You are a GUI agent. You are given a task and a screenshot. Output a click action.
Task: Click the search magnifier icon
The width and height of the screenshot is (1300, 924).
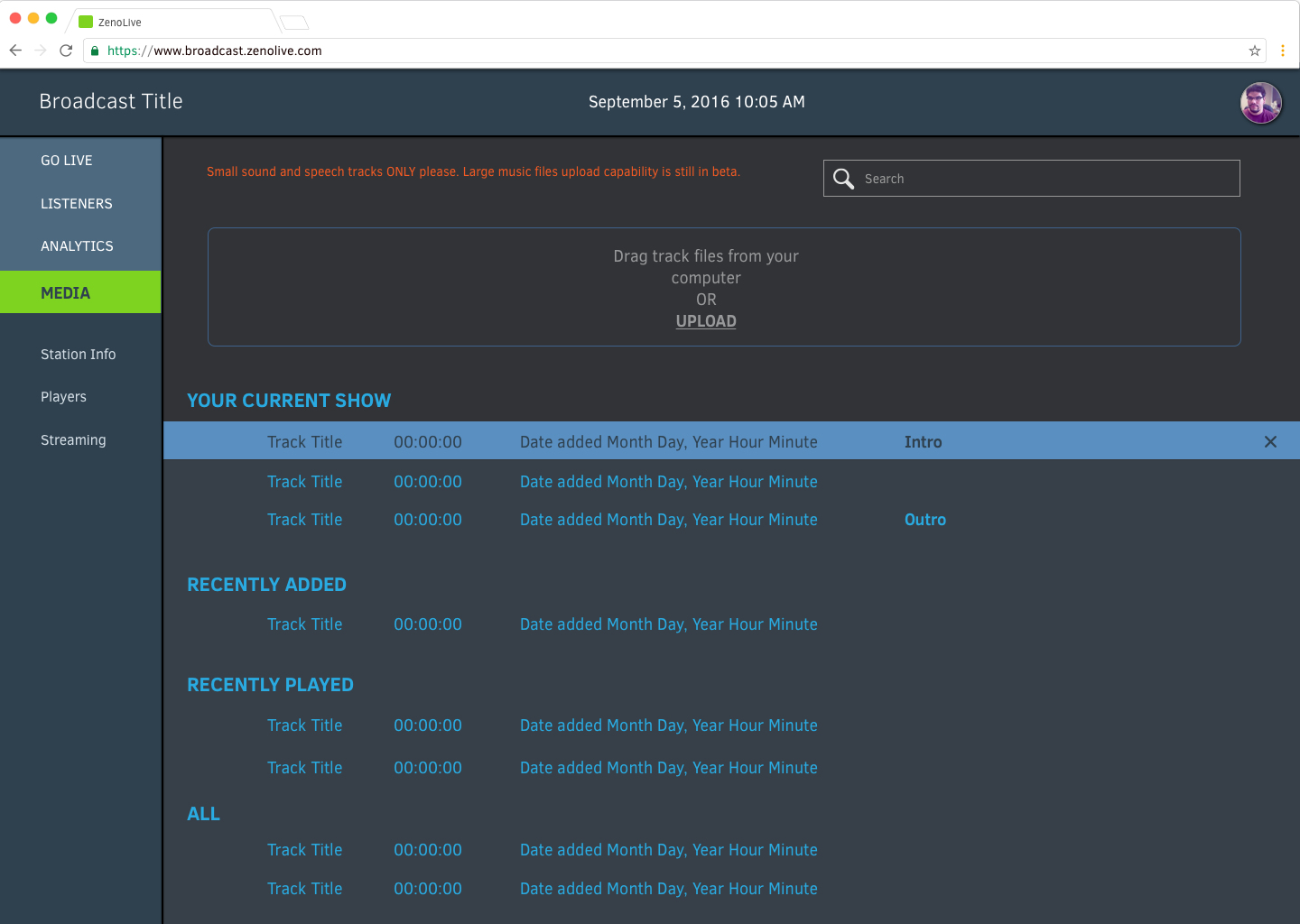(843, 179)
